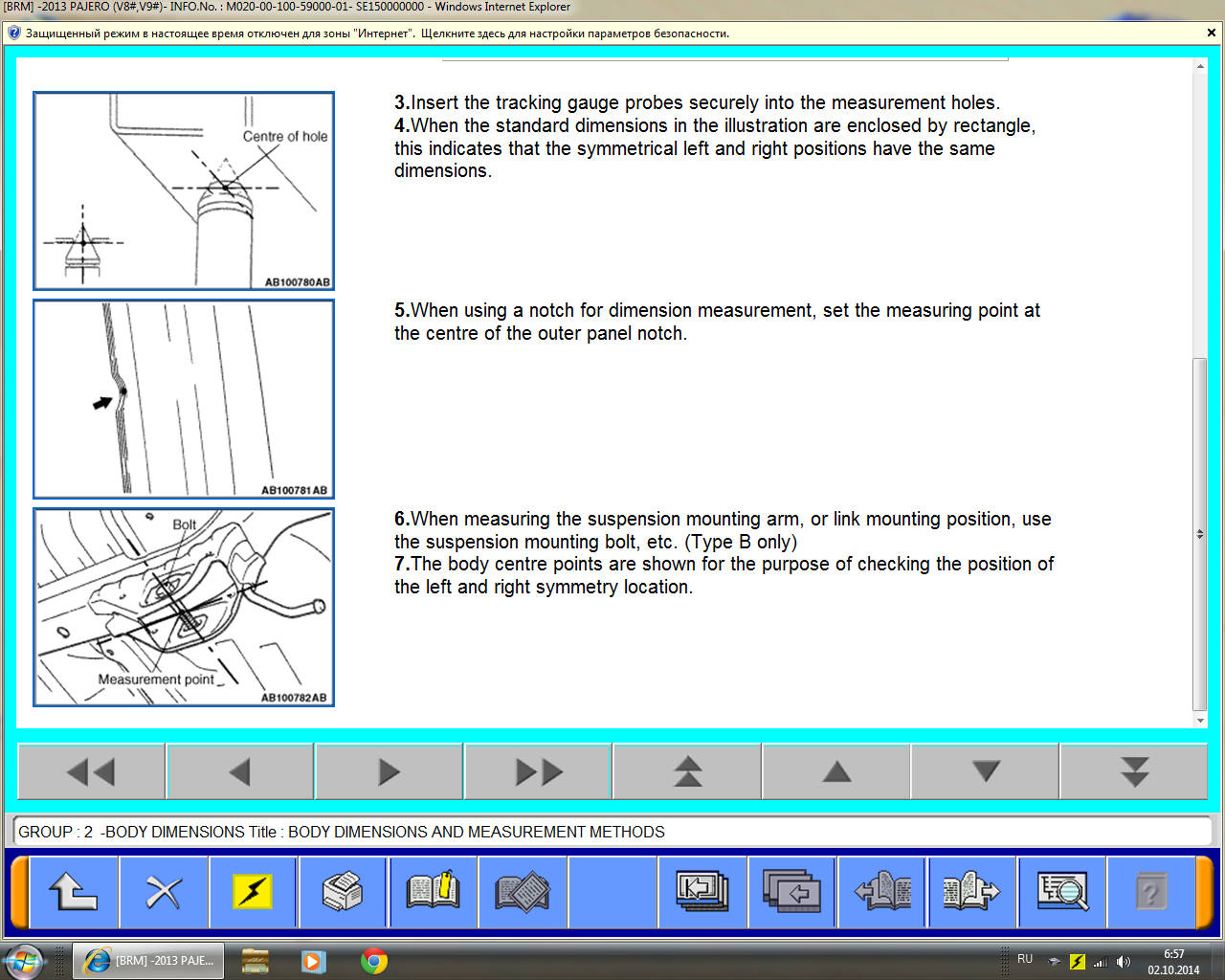Viewport: 1225px width, 980px height.
Task: Click the printer icon to print page
Action: click(x=343, y=892)
